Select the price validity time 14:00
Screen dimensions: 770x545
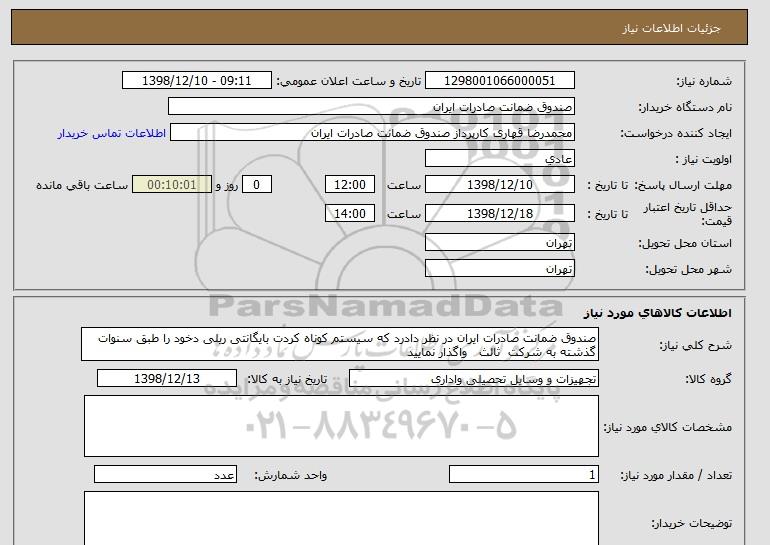[350, 214]
